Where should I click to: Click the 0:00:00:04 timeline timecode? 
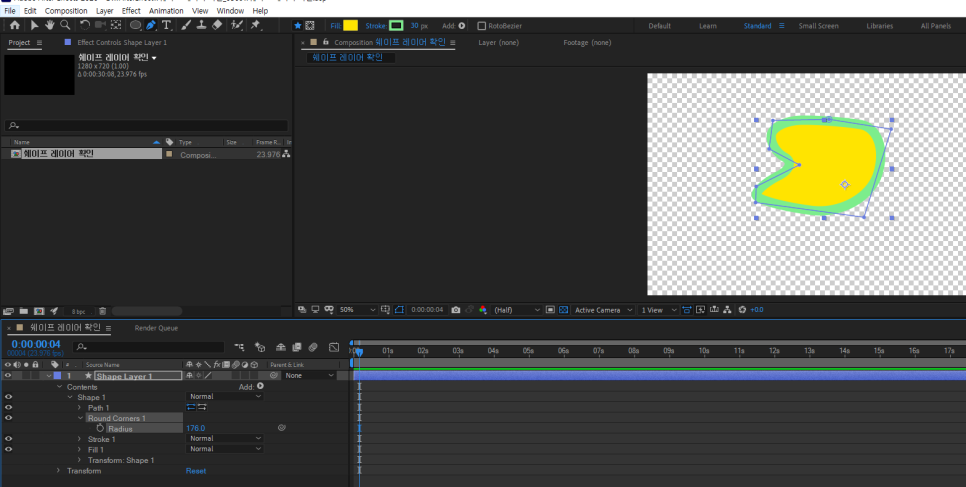tap(36, 344)
